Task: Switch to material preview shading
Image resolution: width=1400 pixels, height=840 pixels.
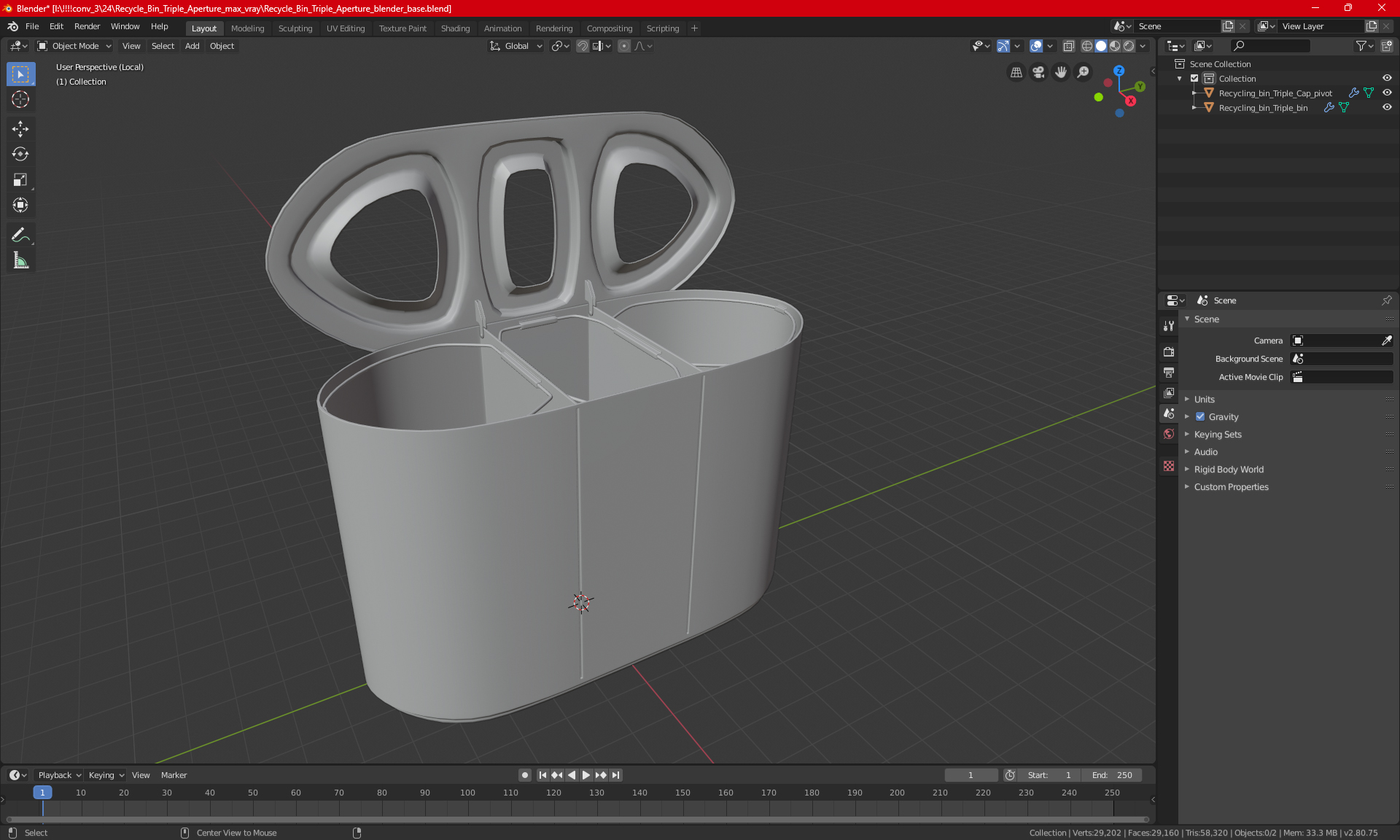Action: click(x=1115, y=46)
